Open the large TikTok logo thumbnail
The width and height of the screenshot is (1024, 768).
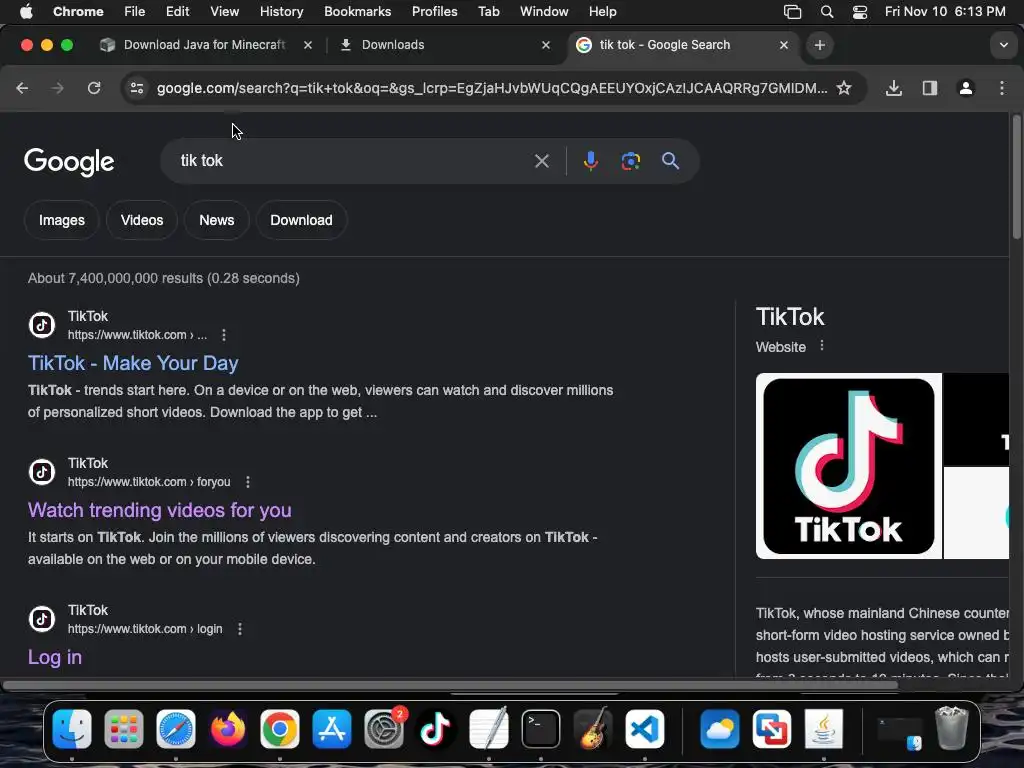click(848, 466)
